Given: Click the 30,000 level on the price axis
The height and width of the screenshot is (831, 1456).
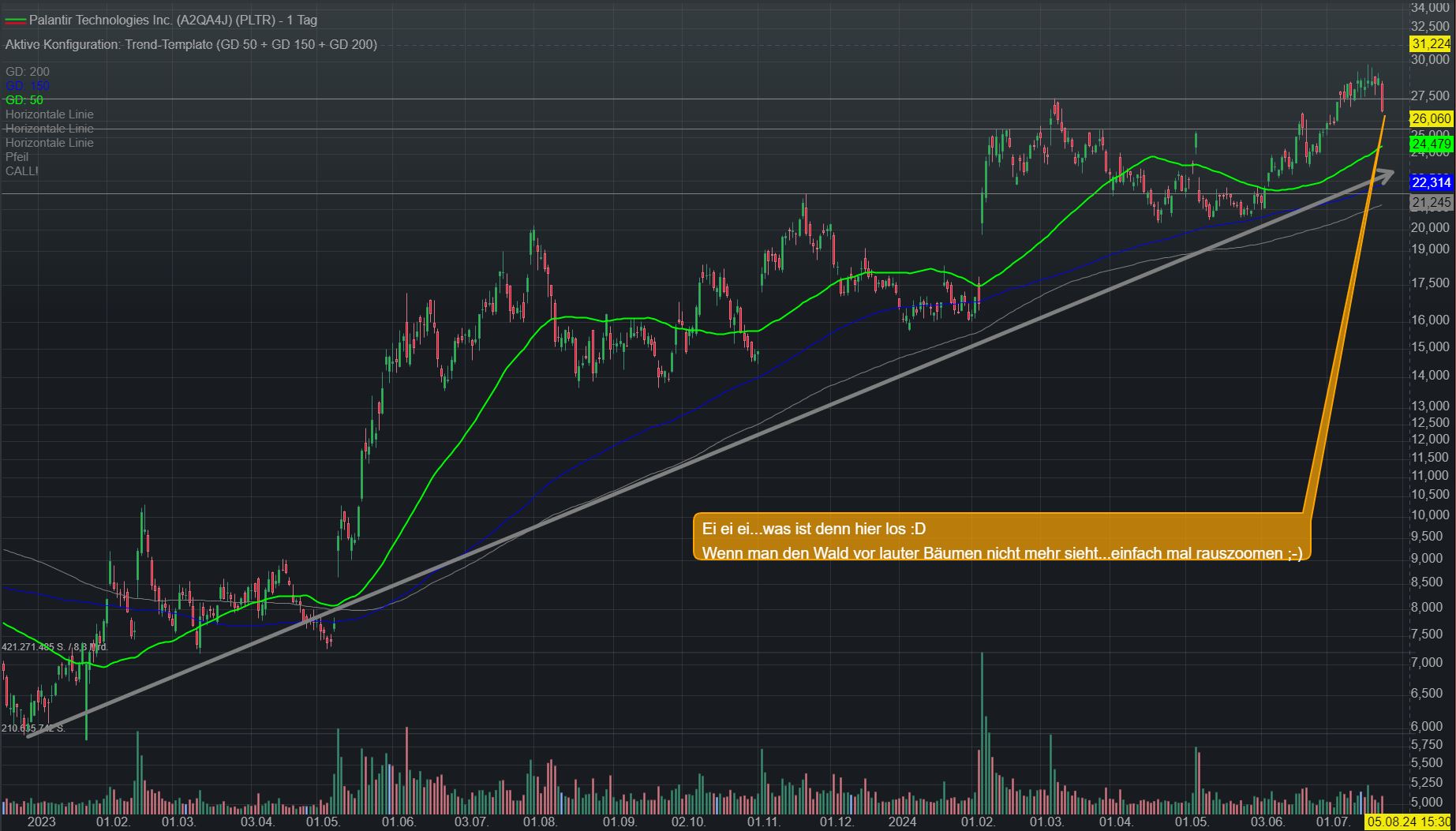Looking at the screenshot, I should click(1430, 59).
